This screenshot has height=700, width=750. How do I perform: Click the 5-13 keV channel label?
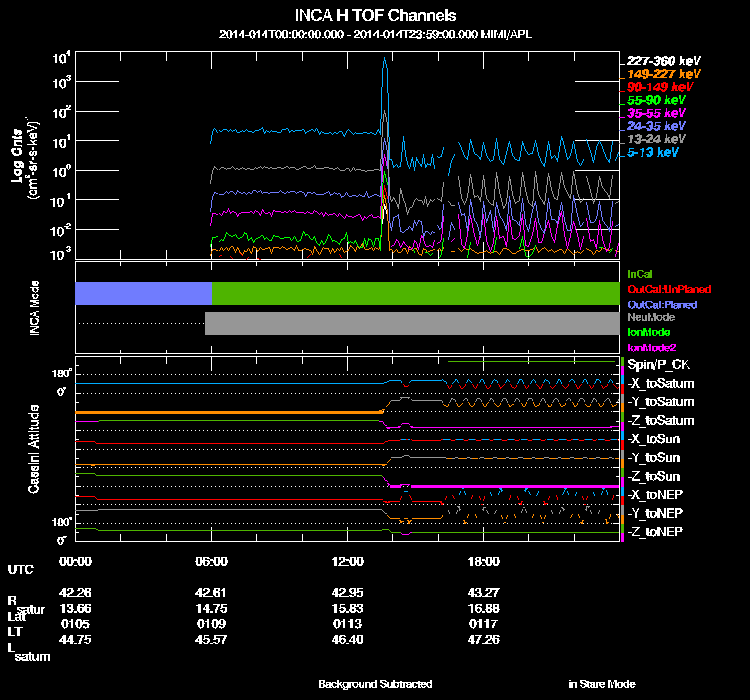tap(656, 153)
